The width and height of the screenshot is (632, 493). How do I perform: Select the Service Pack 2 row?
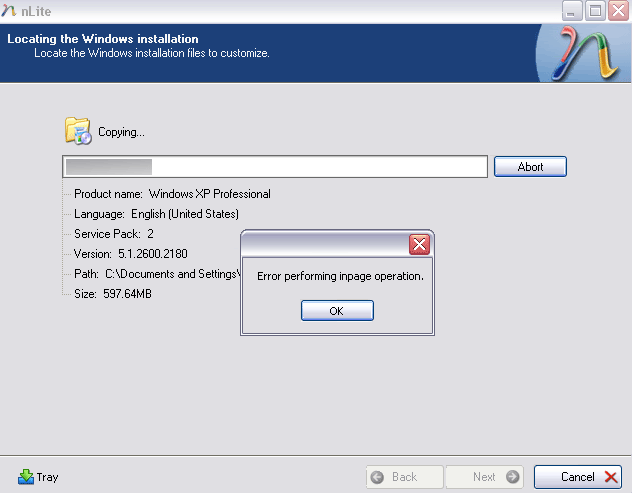click(114, 234)
